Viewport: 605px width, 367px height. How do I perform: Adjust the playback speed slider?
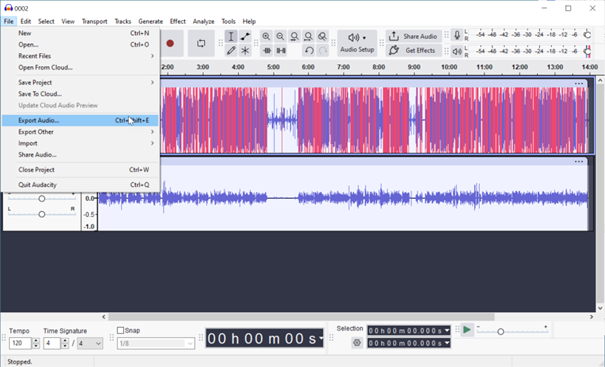tap(500, 331)
